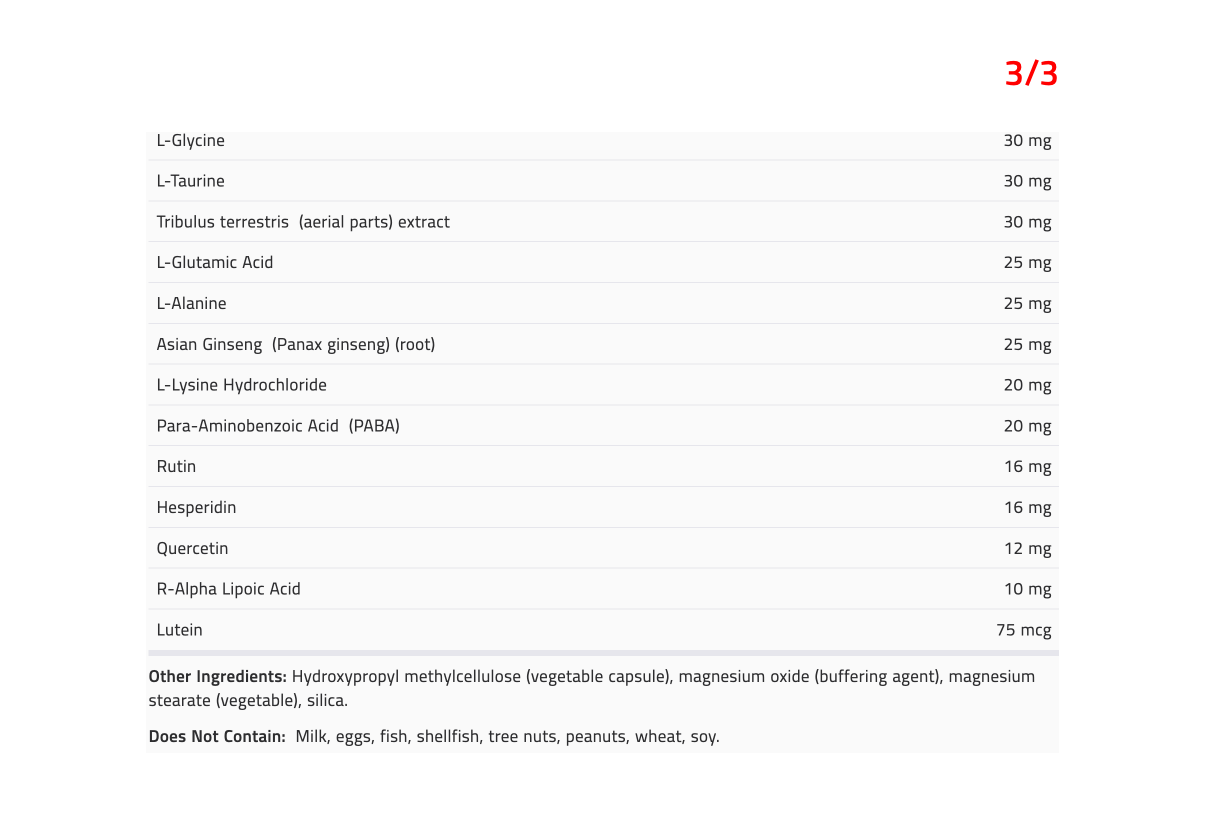Select the L-Glycine ingredient row
This screenshot has width=1206, height=820.
coord(603,141)
